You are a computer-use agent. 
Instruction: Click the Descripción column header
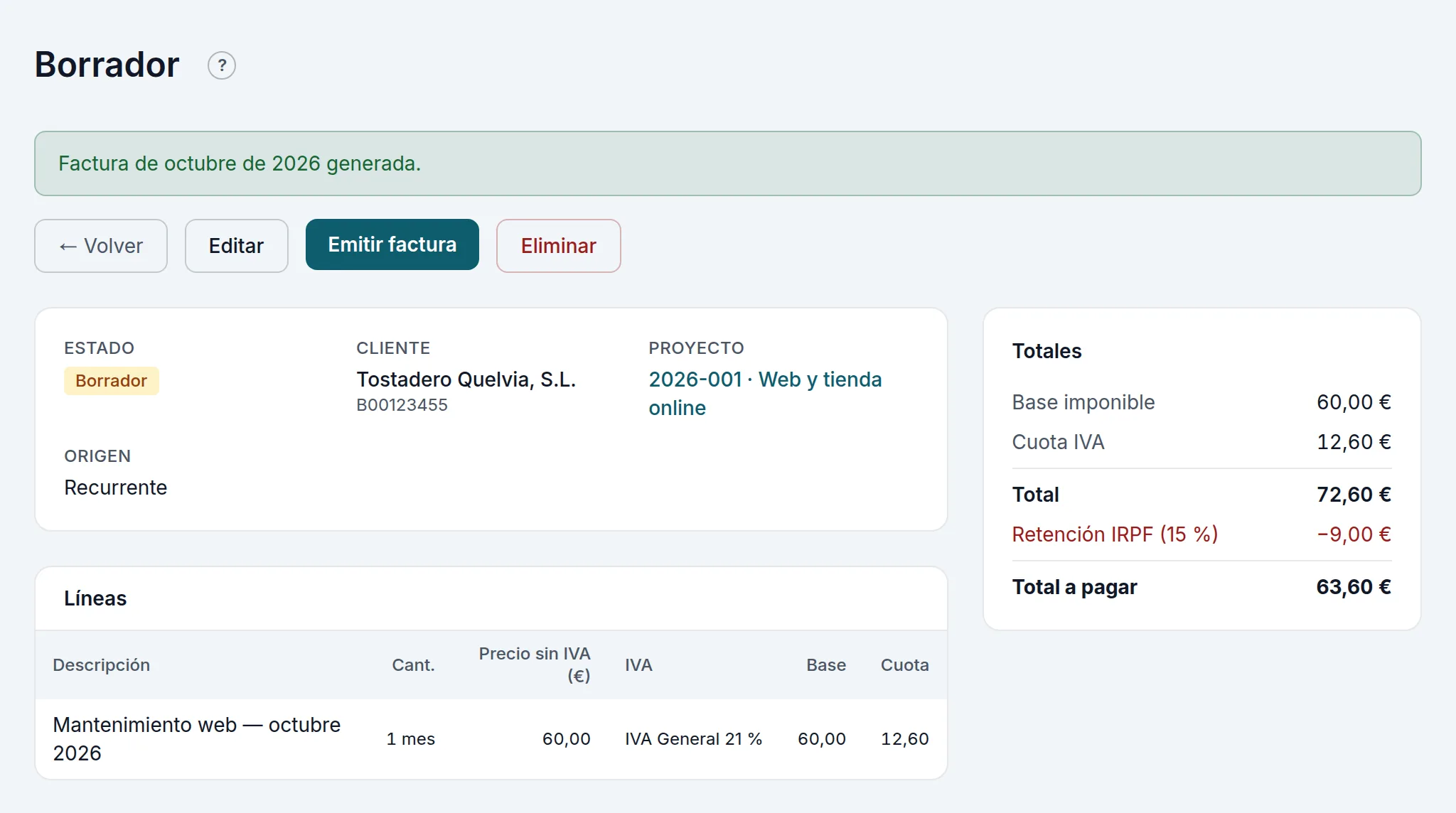(101, 665)
